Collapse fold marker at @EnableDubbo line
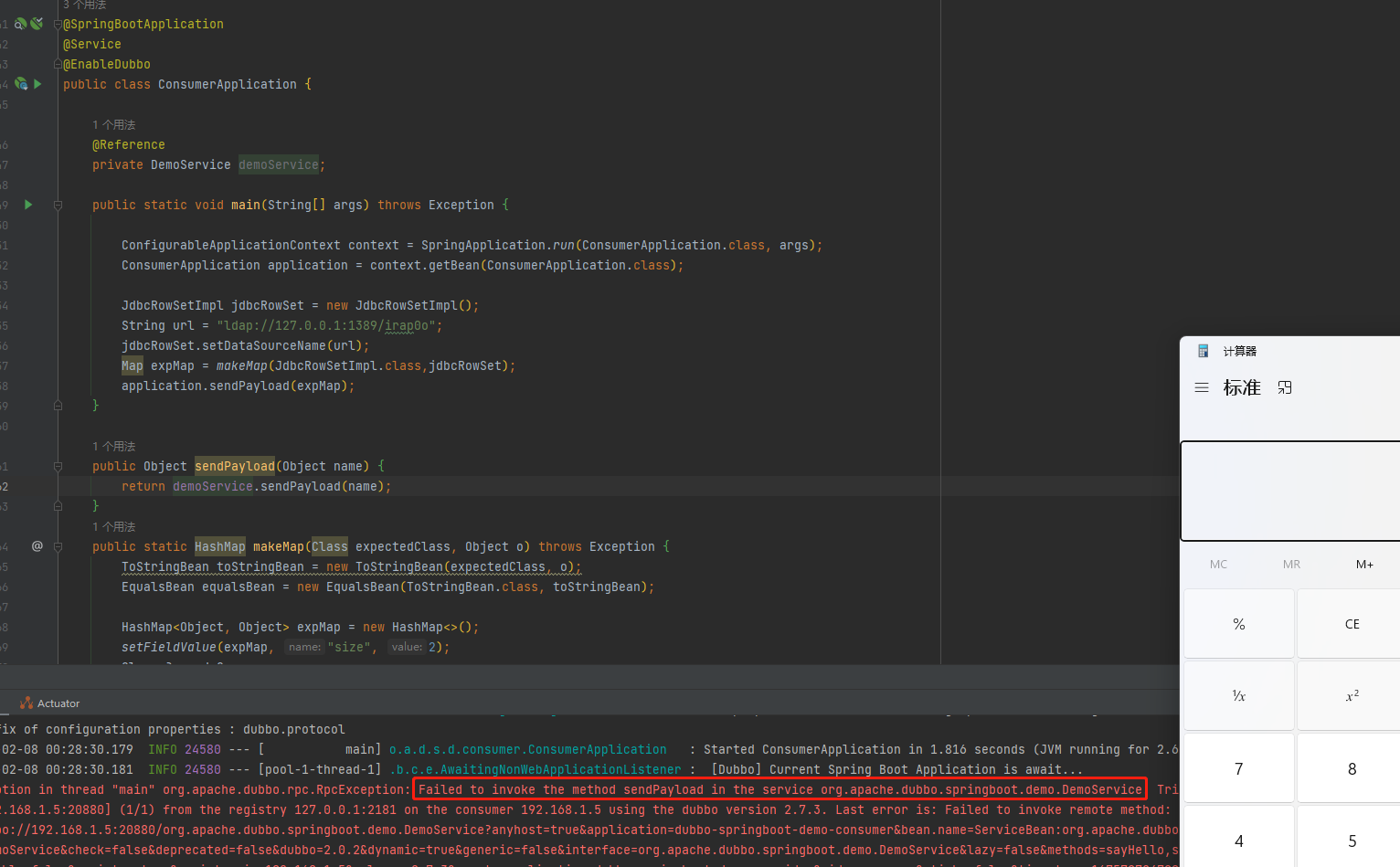This screenshot has height=867, width=1400. 58,64
